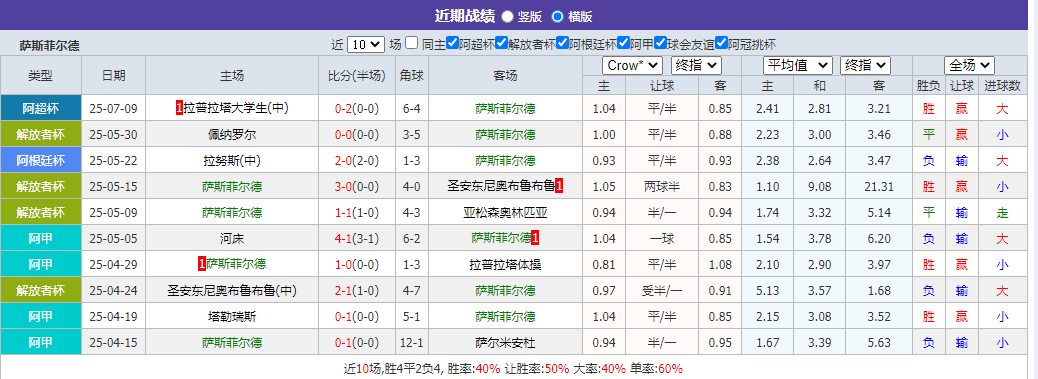This screenshot has width=1038, height=379.
Task: Click the home odds value 5.13
Action: (768, 290)
